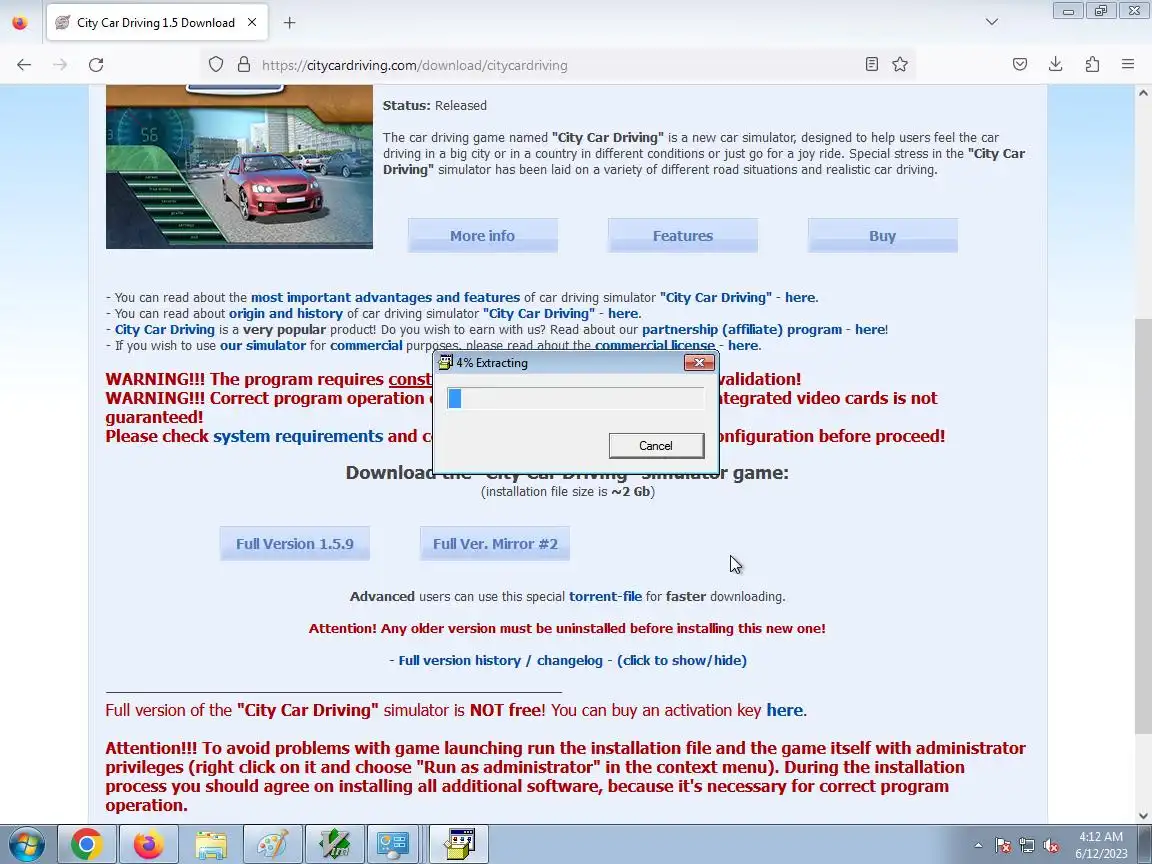Launch Chrome from the taskbar
This screenshot has height=864, width=1152.
[86, 844]
